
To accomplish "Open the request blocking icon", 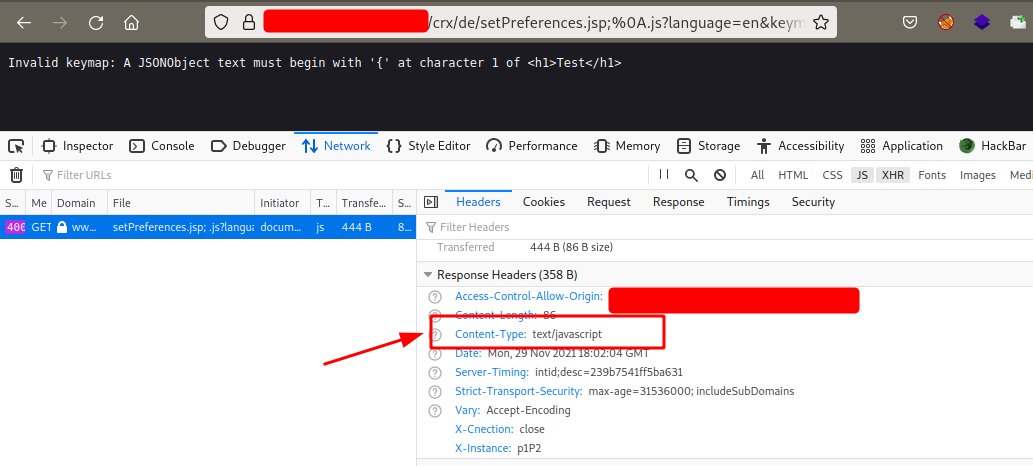I will point(720,175).
